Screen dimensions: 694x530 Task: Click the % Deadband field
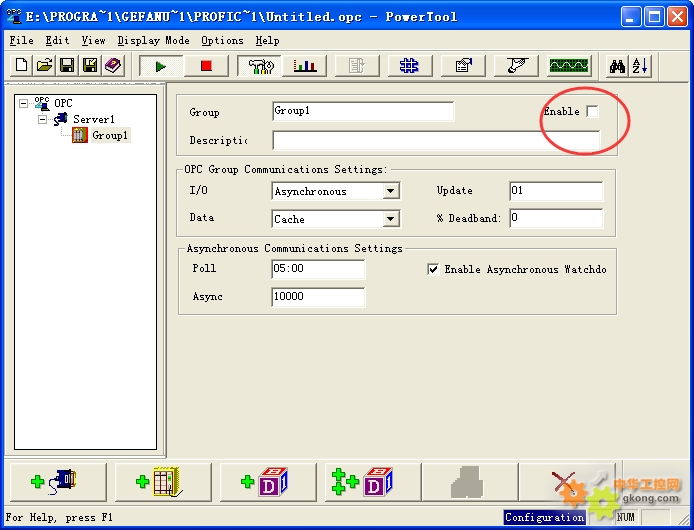click(556, 218)
